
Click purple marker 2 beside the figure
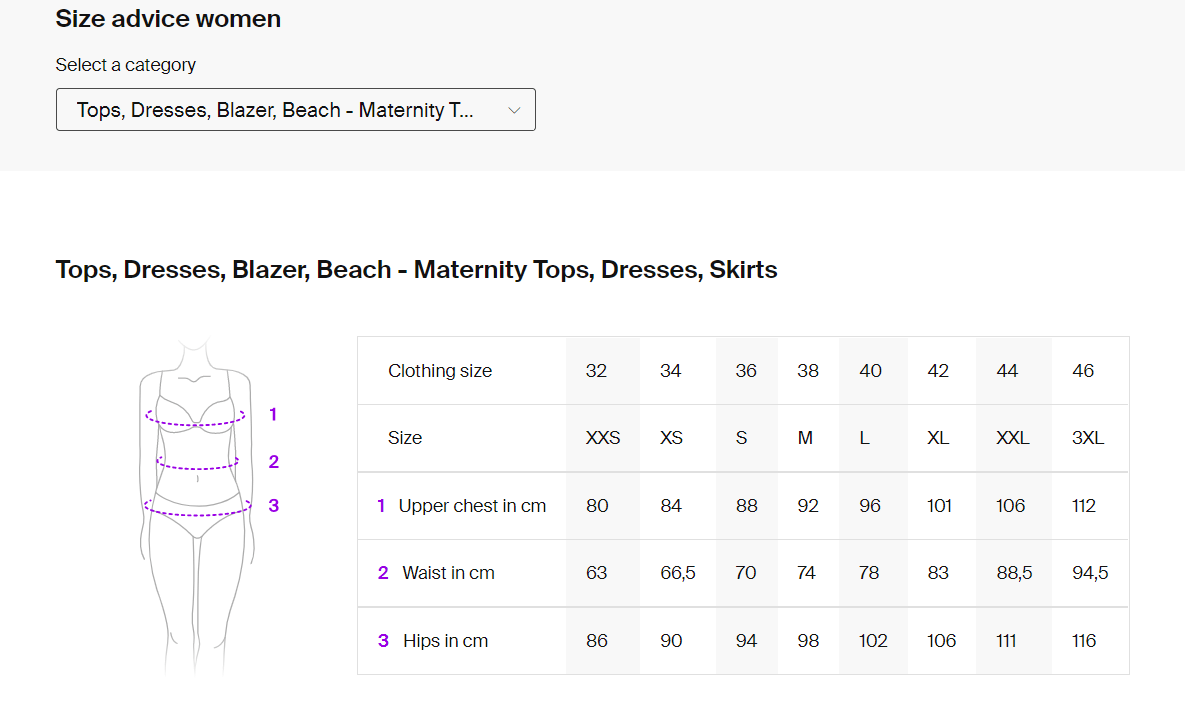pyautogui.click(x=274, y=462)
